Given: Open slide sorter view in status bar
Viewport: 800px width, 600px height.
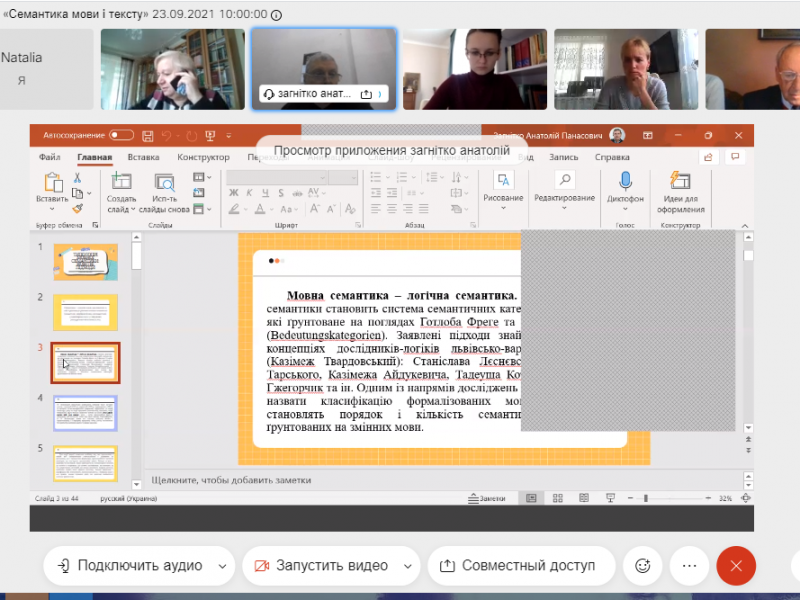Looking at the screenshot, I should (556, 497).
